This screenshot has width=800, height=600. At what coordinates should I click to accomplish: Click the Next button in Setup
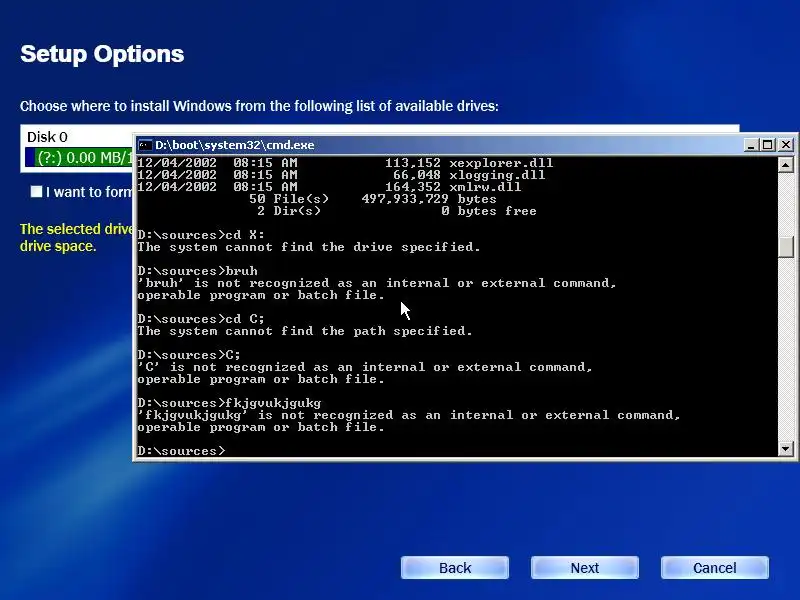585,568
